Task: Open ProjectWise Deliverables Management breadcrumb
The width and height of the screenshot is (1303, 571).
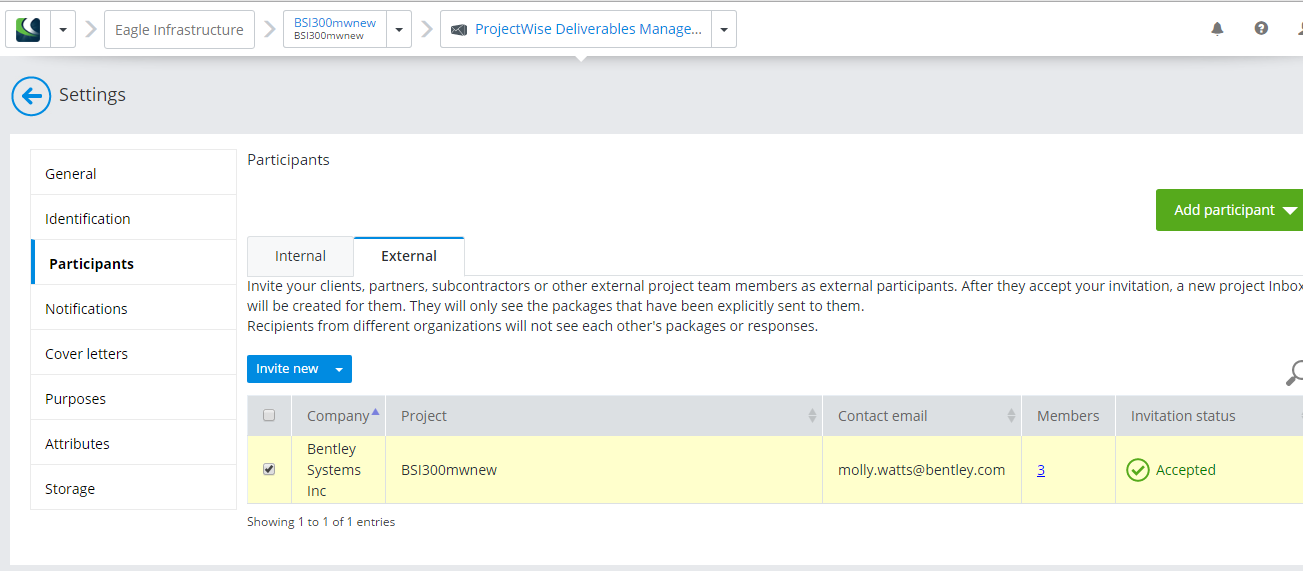Action: 588,29
